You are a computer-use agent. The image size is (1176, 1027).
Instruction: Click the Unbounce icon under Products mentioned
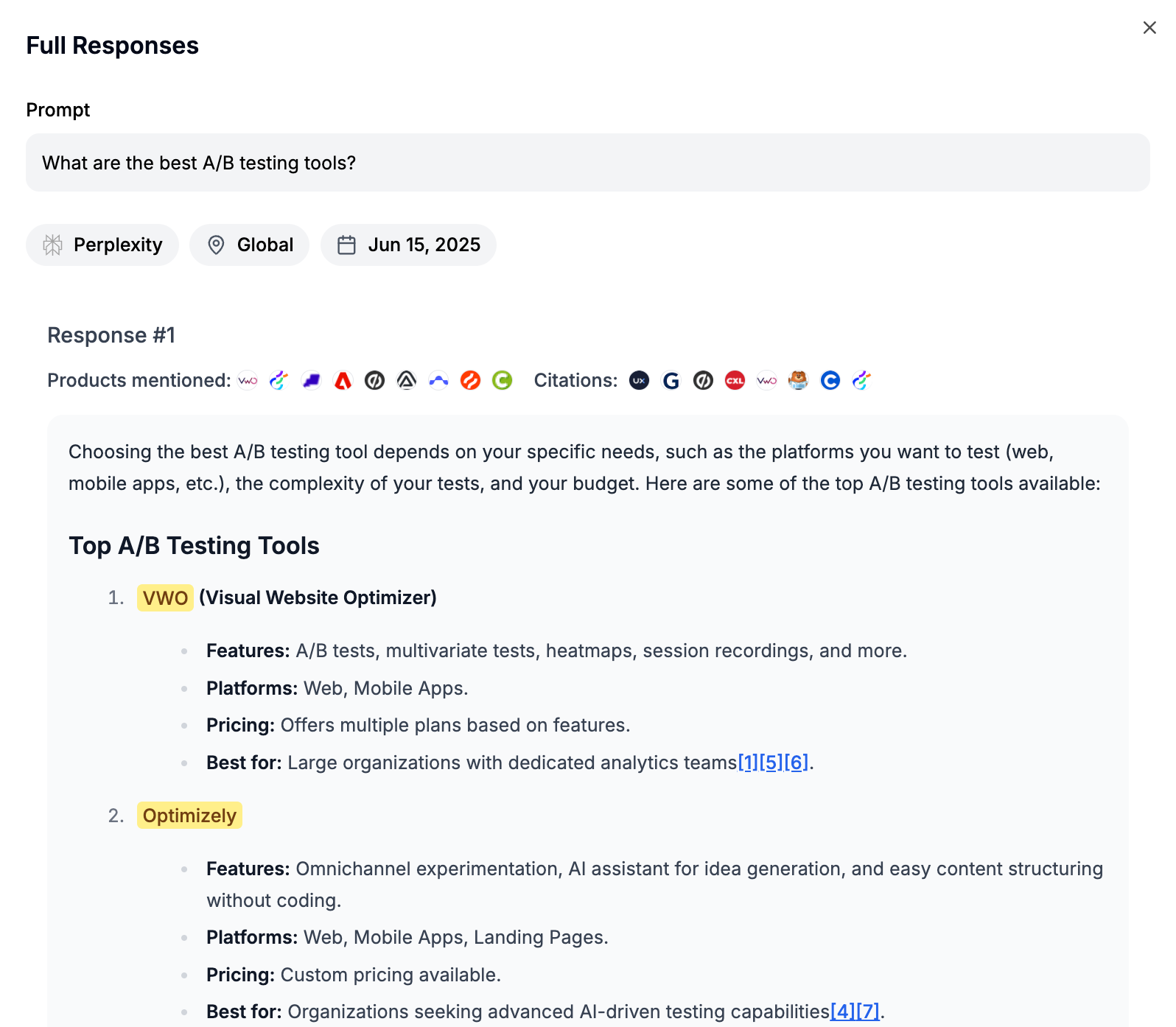point(375,380)
